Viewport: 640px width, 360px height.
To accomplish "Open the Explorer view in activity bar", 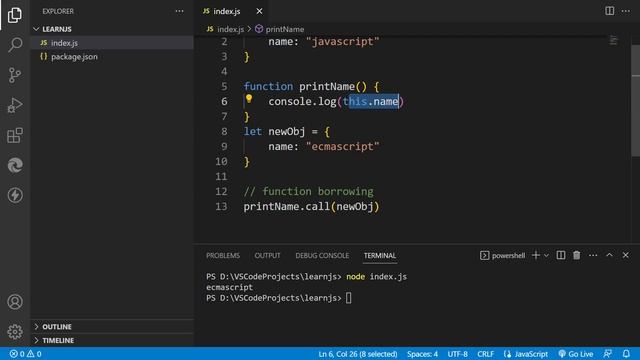I will coord(15,15).
